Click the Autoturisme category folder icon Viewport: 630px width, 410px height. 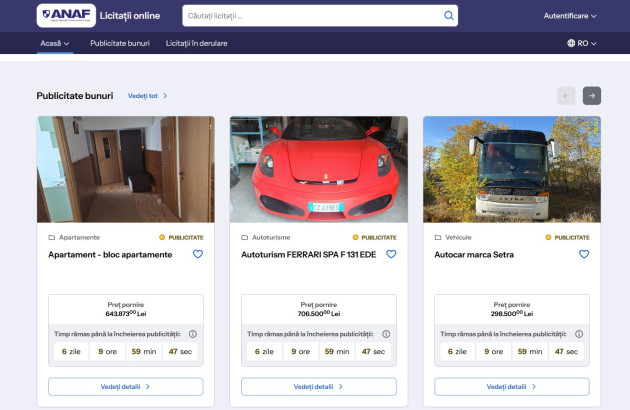click(x=244, y=238)
